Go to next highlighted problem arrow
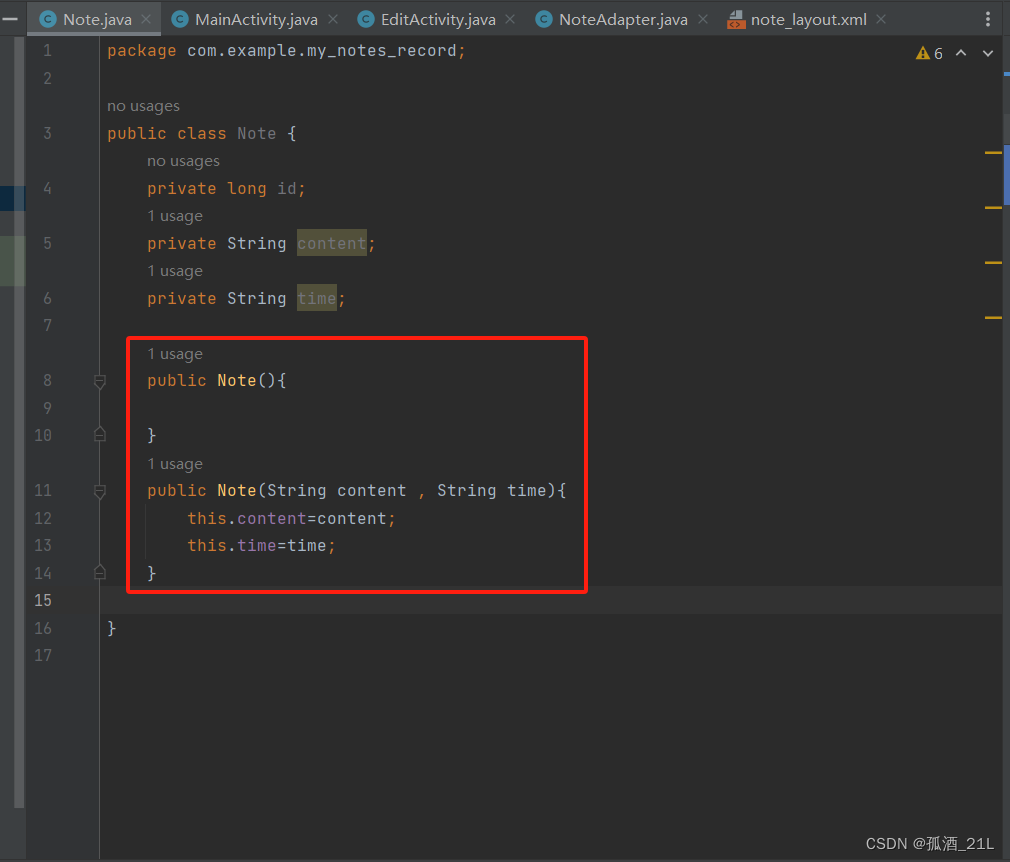 click(x=987, y=53)
